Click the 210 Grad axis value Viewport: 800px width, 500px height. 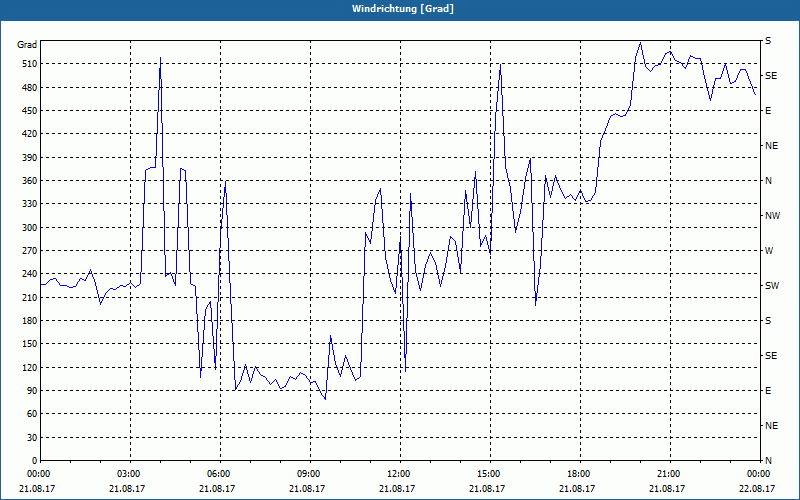[29, 297]
